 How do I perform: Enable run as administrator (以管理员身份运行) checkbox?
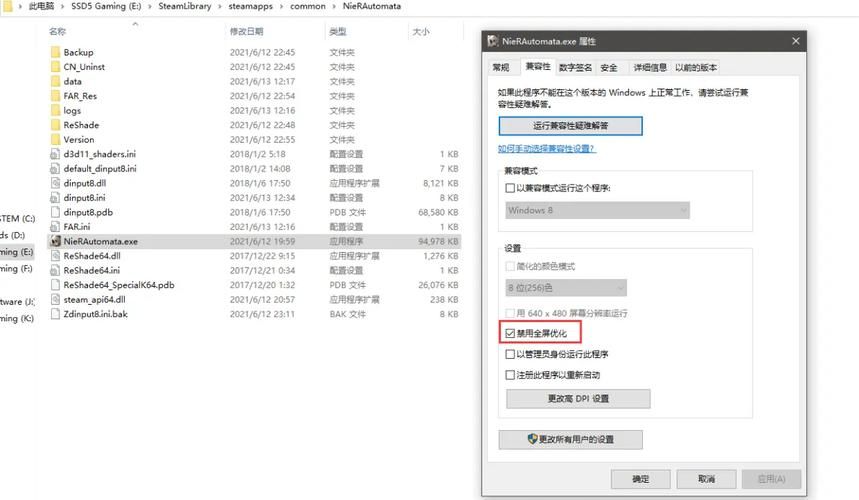(x=510, y=354)
